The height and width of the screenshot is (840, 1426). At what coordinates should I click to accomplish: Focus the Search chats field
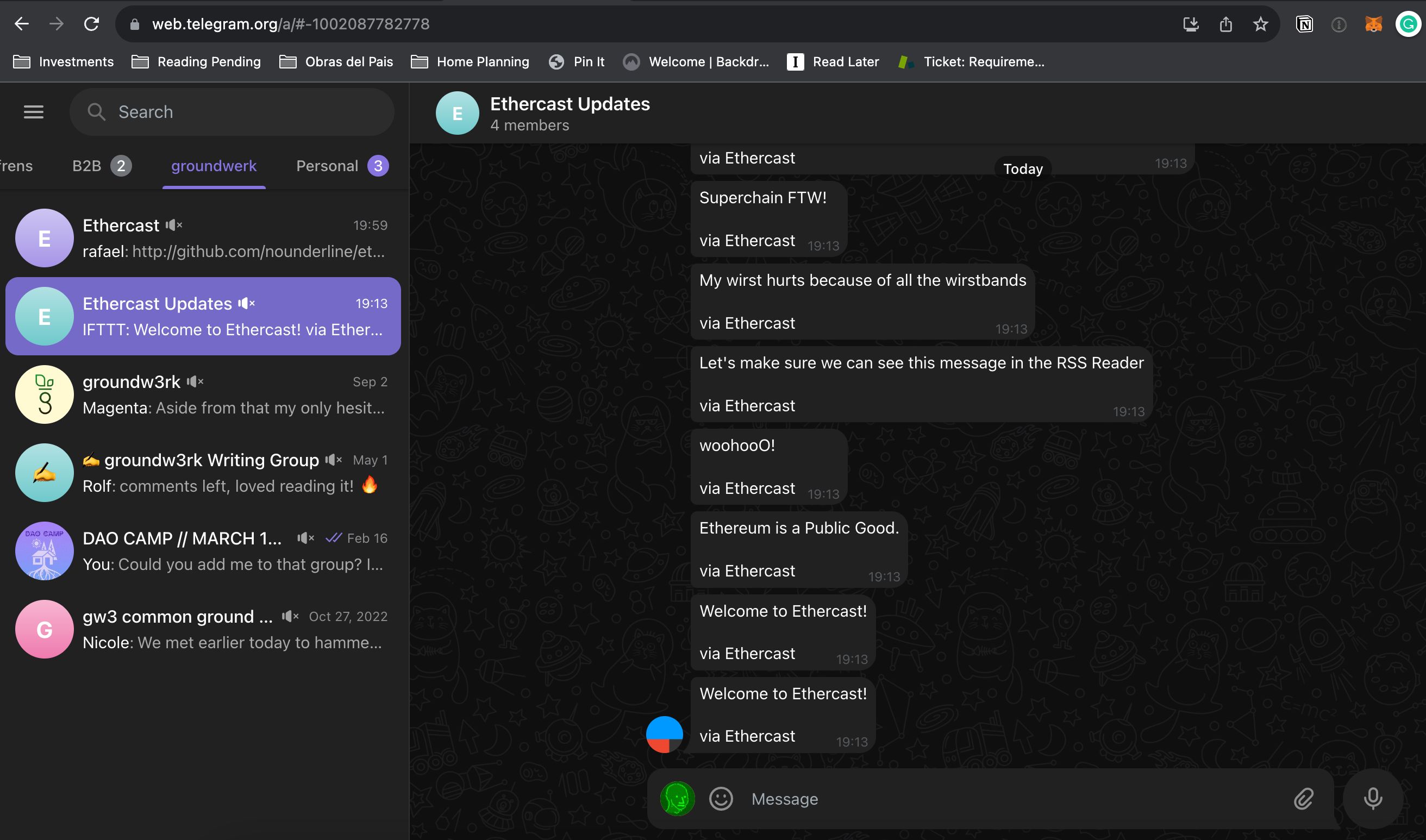coord(232,112)
